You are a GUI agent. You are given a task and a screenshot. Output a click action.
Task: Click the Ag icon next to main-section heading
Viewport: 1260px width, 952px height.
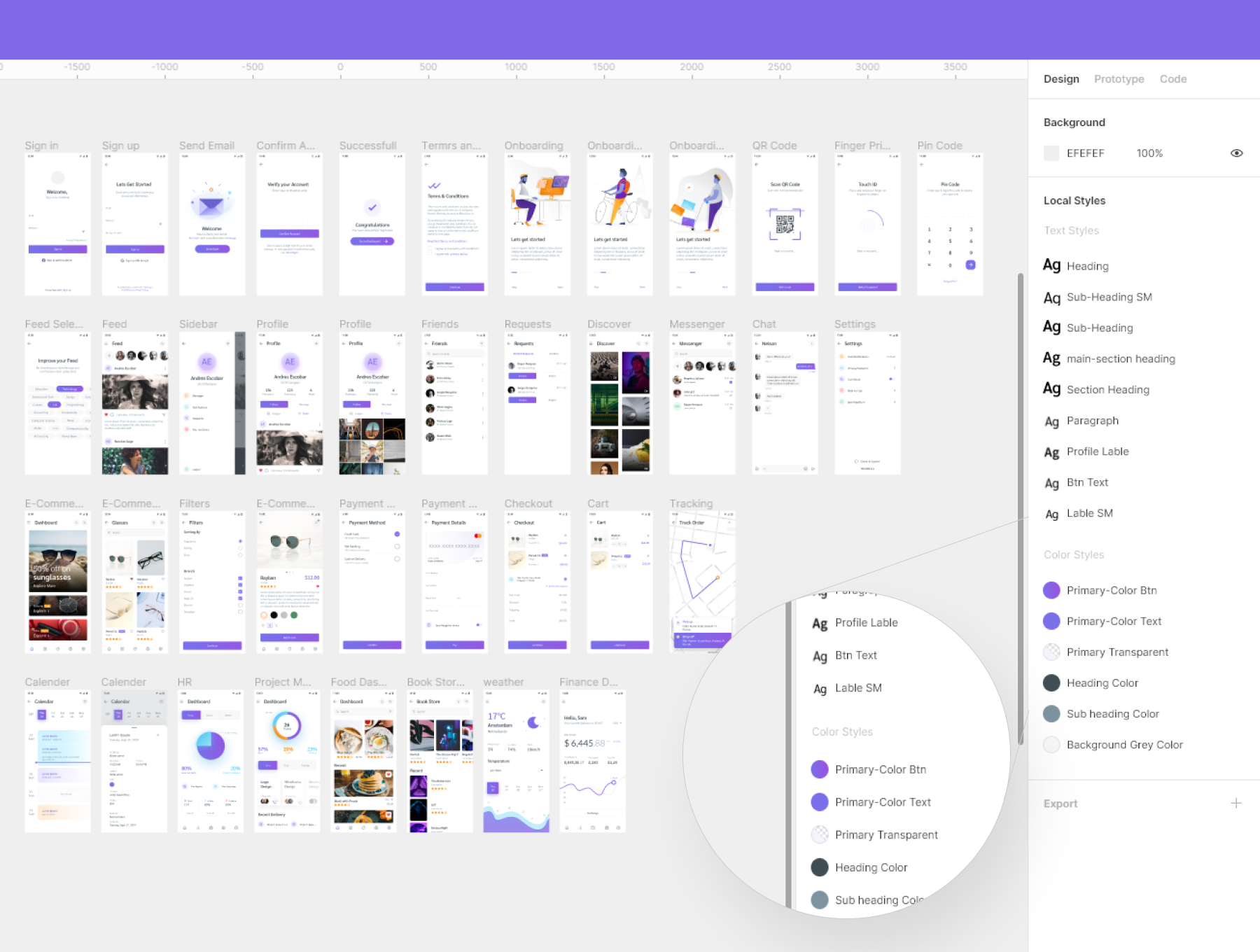pos(1051,358)
